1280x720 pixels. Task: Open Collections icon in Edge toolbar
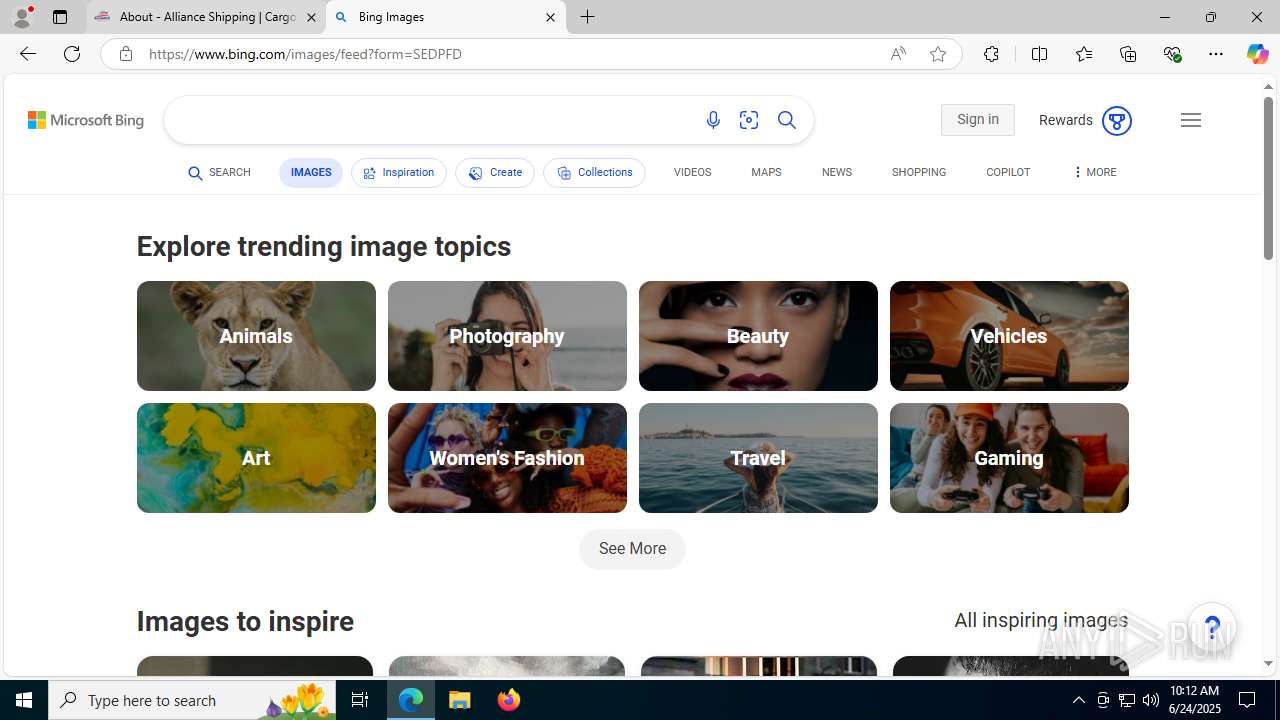pos(1128,54)
